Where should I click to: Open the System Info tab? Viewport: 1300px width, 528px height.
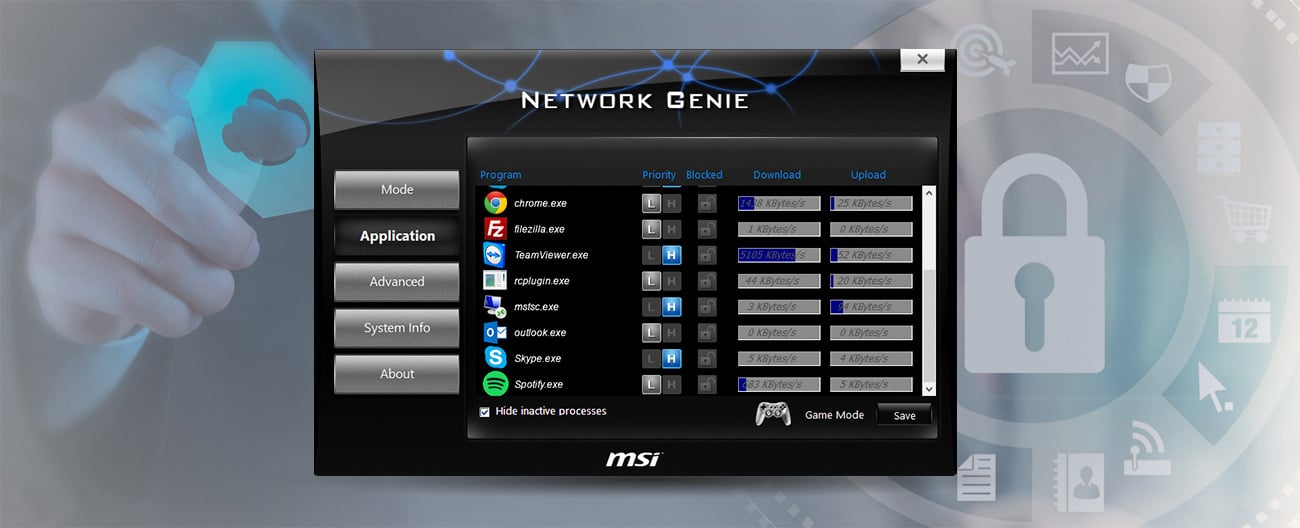click(x=397, y=328)
